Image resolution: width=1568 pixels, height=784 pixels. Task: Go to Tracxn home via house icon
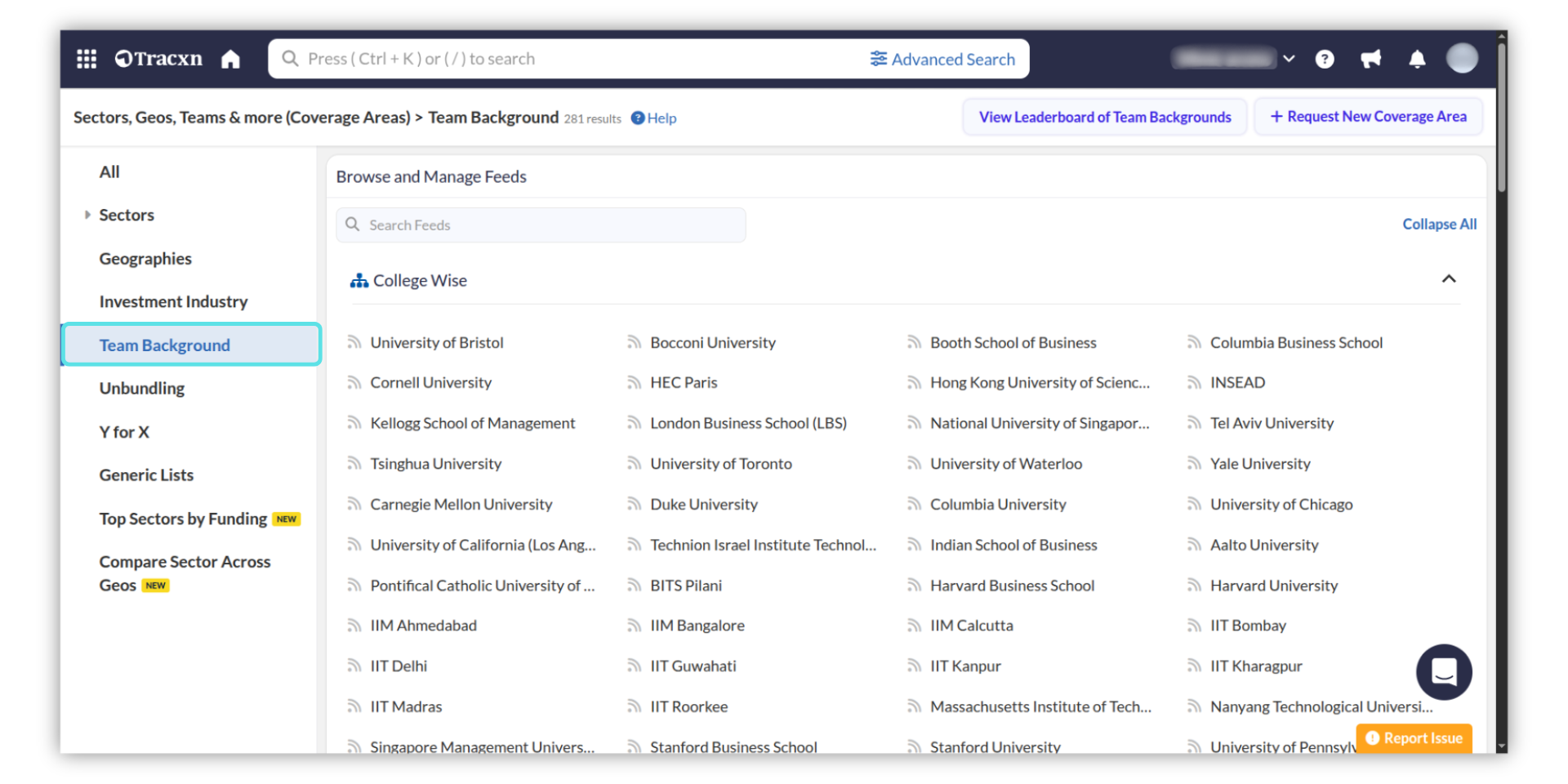230,59
